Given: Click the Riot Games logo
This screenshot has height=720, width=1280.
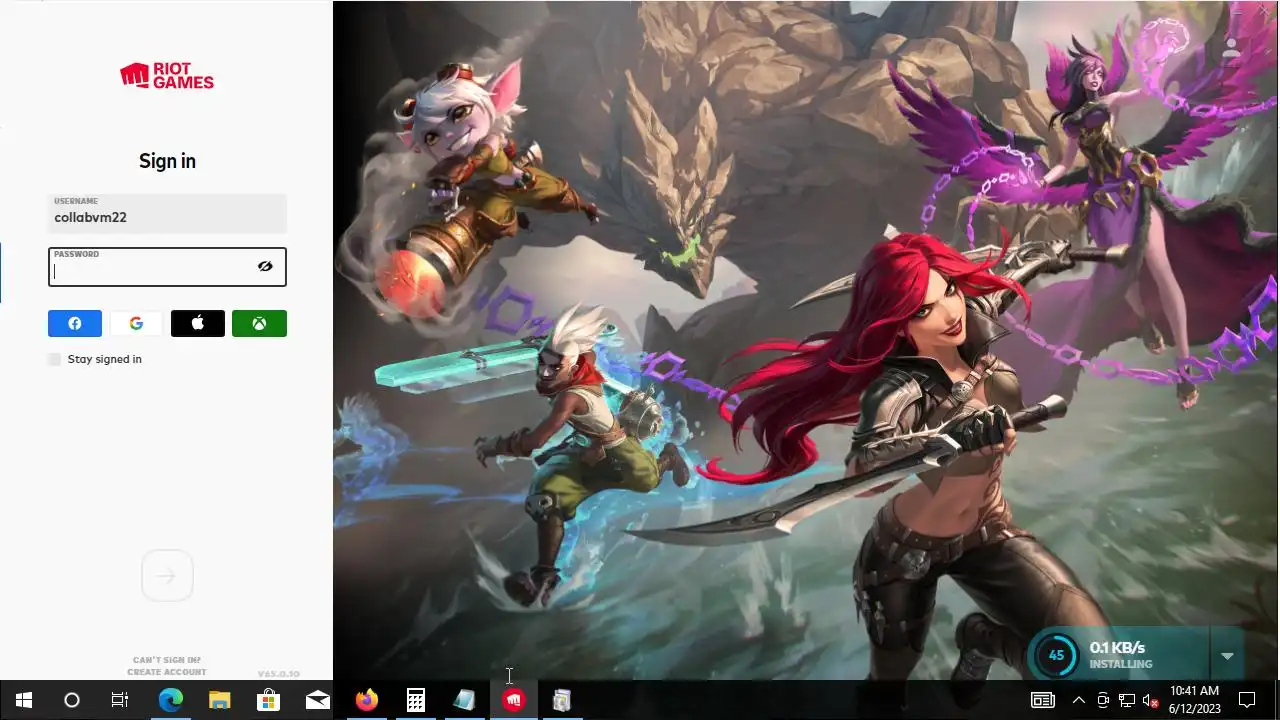Looking at the screenshot, I should pyautogui.click(x=167, y=76).
